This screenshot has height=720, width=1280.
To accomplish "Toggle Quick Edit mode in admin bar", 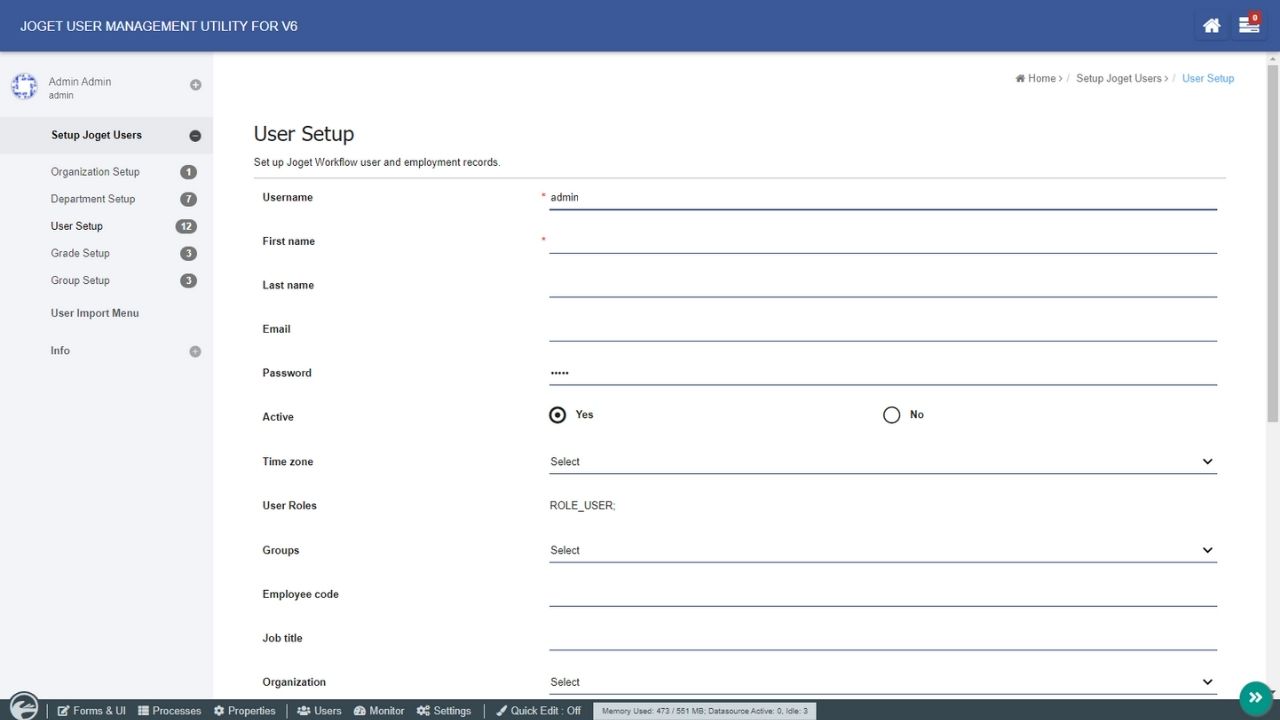I will pyautogui.click(x=538, y=711).
